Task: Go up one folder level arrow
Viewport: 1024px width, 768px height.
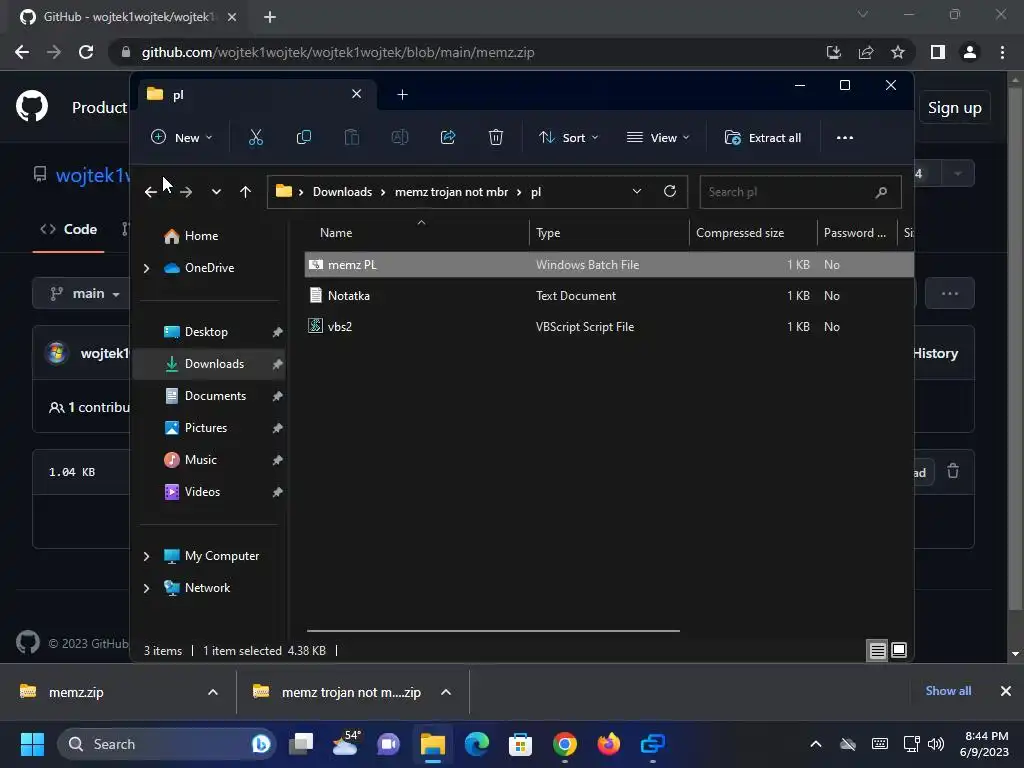Action: (246, 192)
